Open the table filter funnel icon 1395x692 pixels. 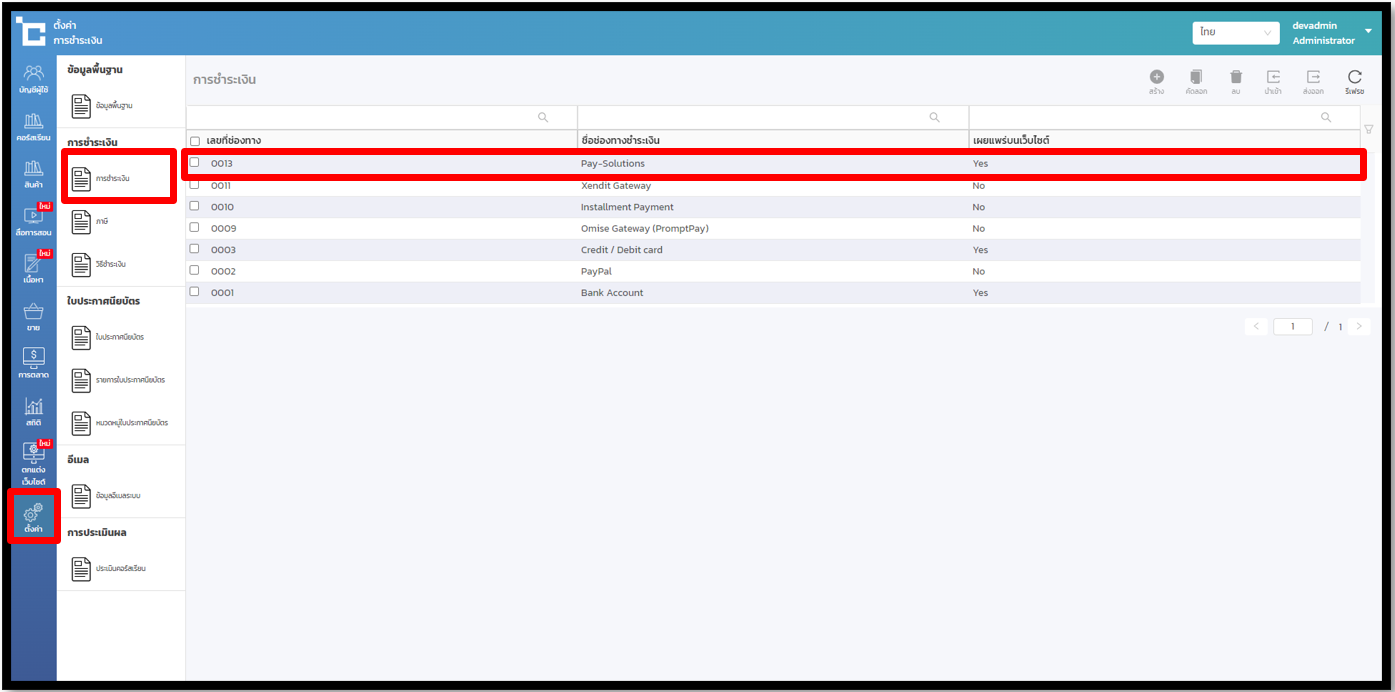click(1368, 129)
